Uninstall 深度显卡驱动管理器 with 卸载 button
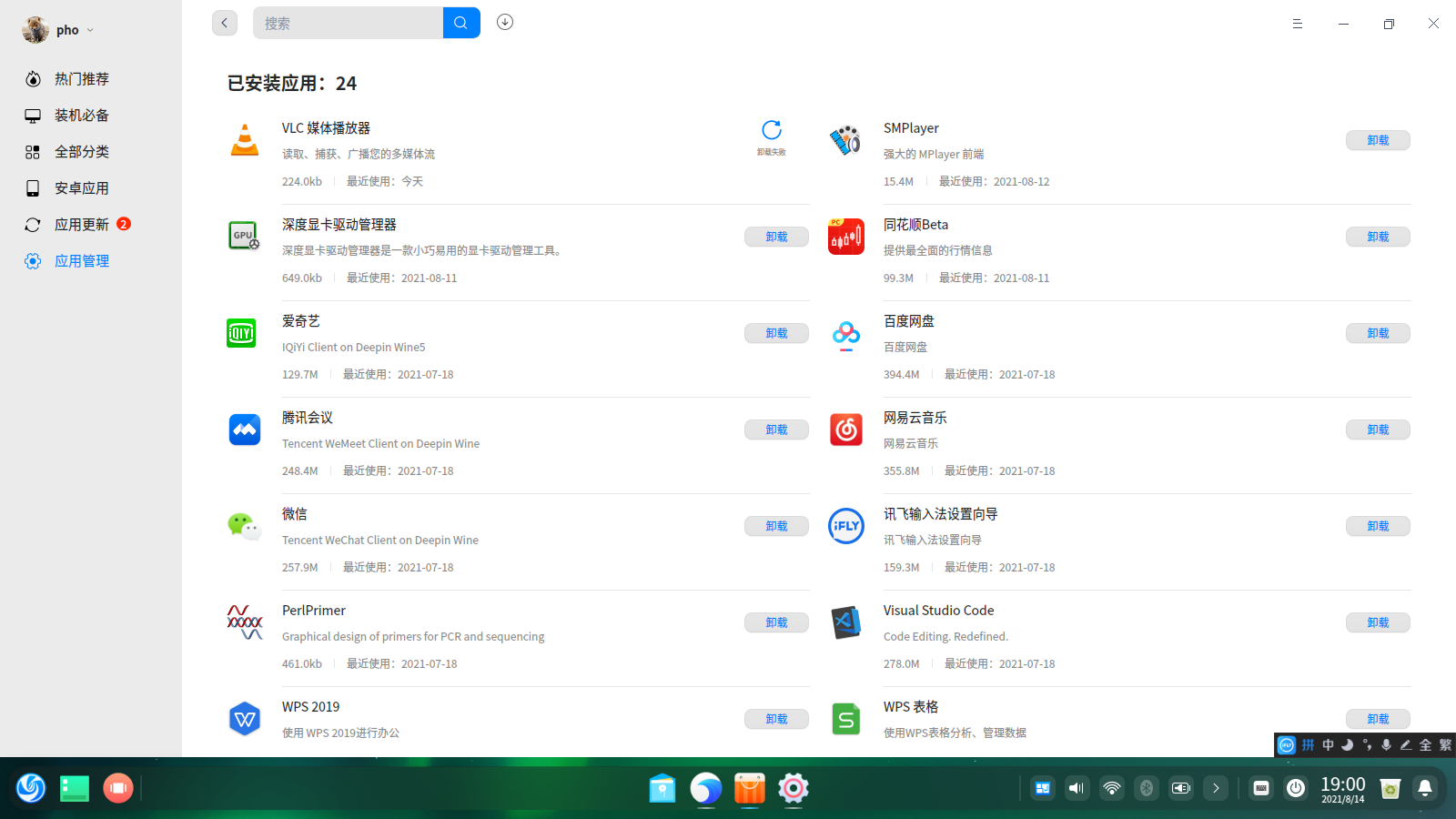The image size is (1456, 819). pyautogui.click(x=776, y=237)
